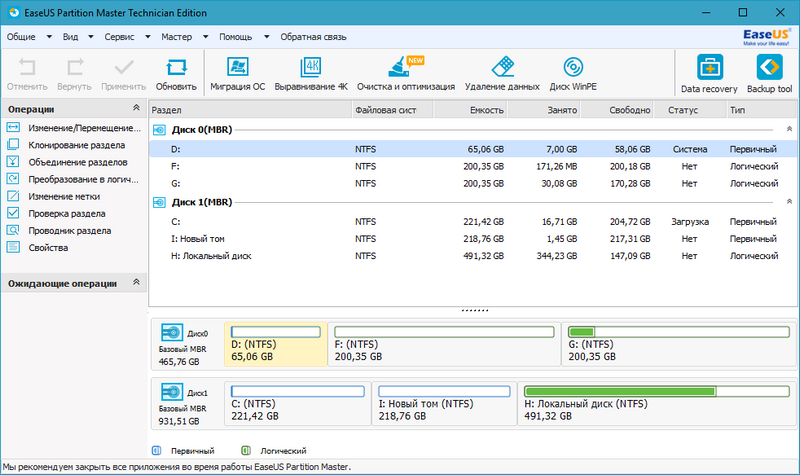Select the C: (NTFS) 221,42 GB block

point(297,403)
